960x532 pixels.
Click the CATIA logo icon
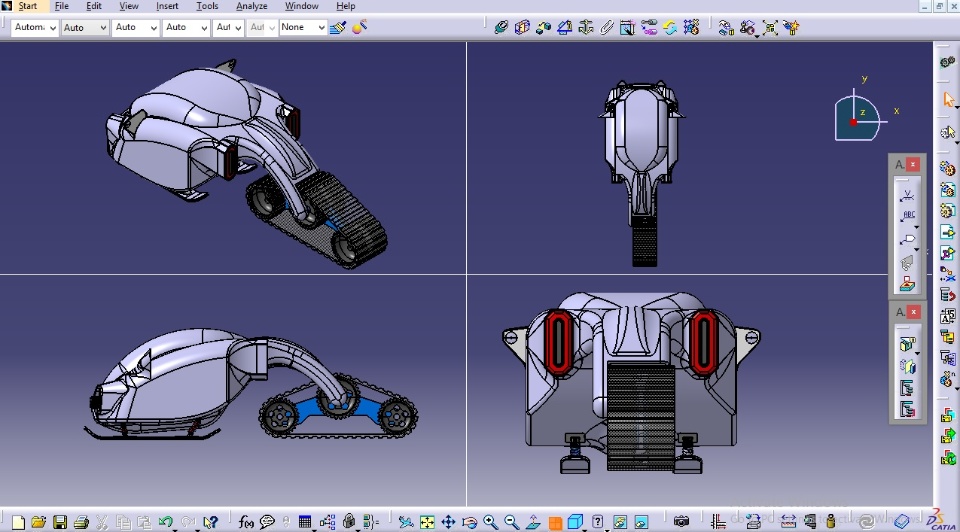pyautogui.click(x=941, y=520)
